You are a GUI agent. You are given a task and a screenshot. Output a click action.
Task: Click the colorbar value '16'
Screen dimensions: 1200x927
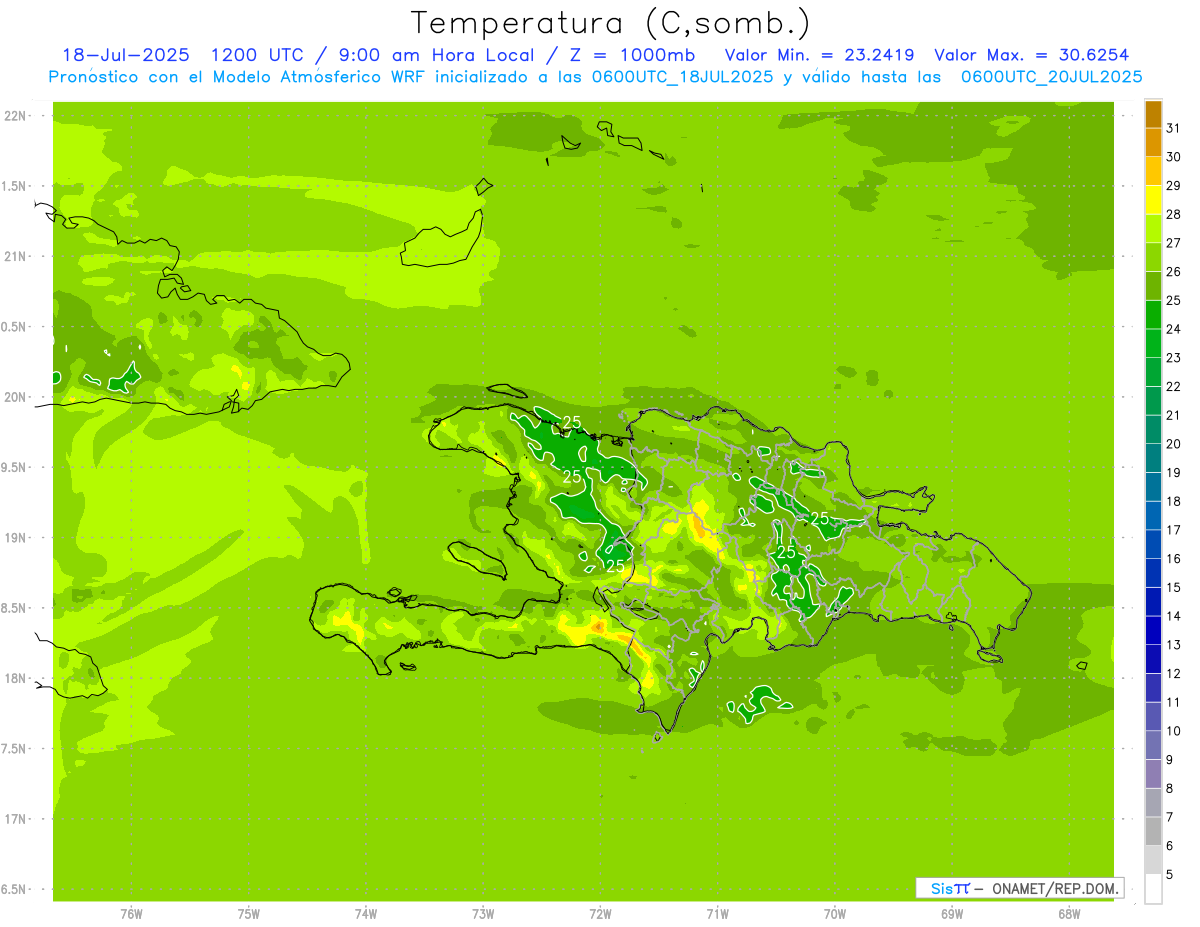pyautogui.click(x=1173, y=558)
